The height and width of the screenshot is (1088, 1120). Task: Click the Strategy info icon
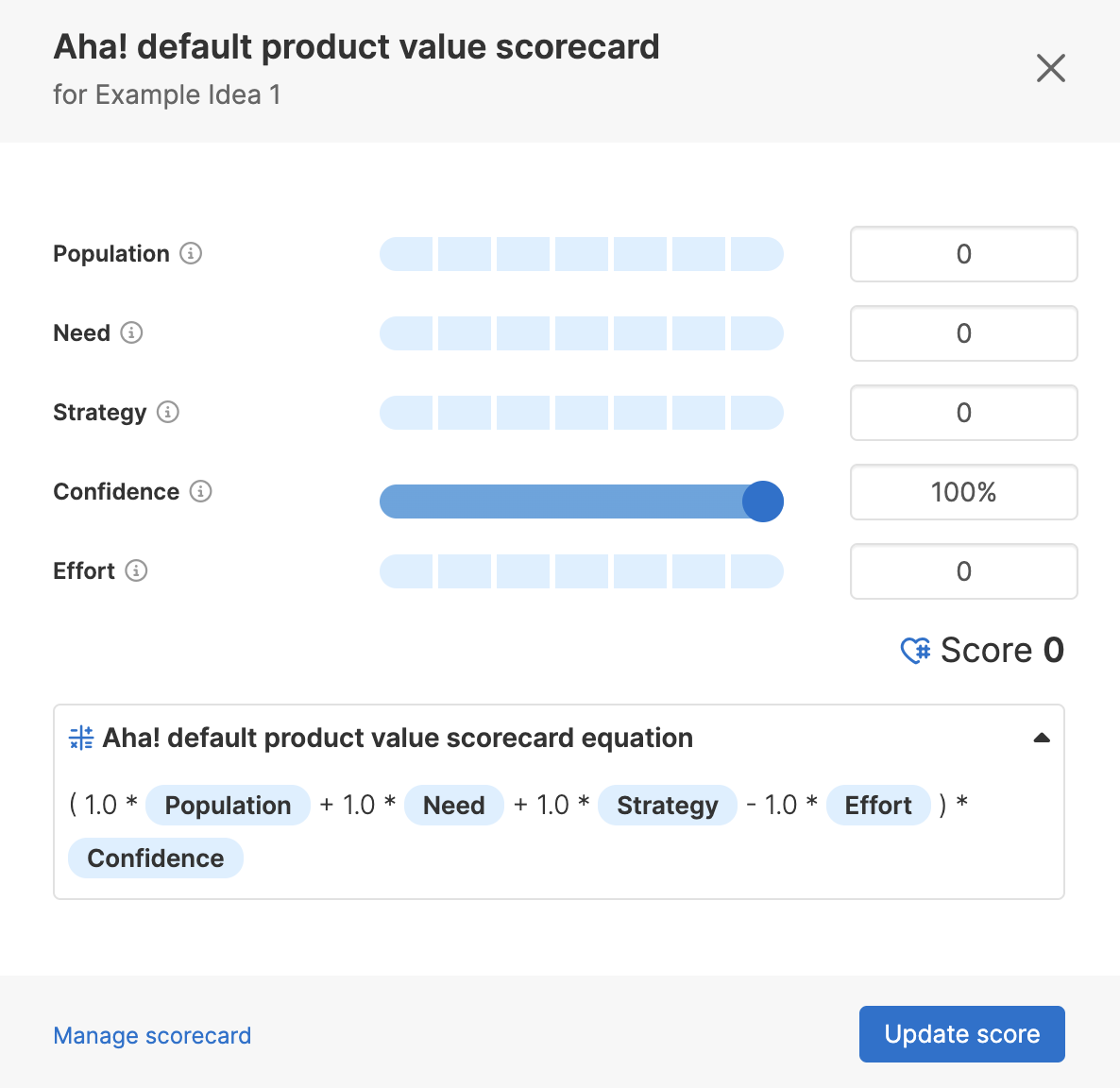pos(168,412)
